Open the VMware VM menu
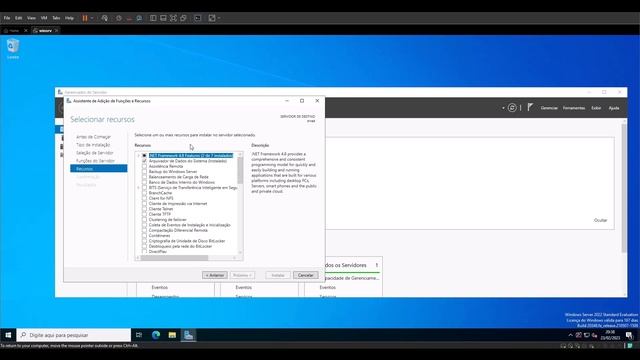This screenshot has width=640, height=360. click(44, 18)
